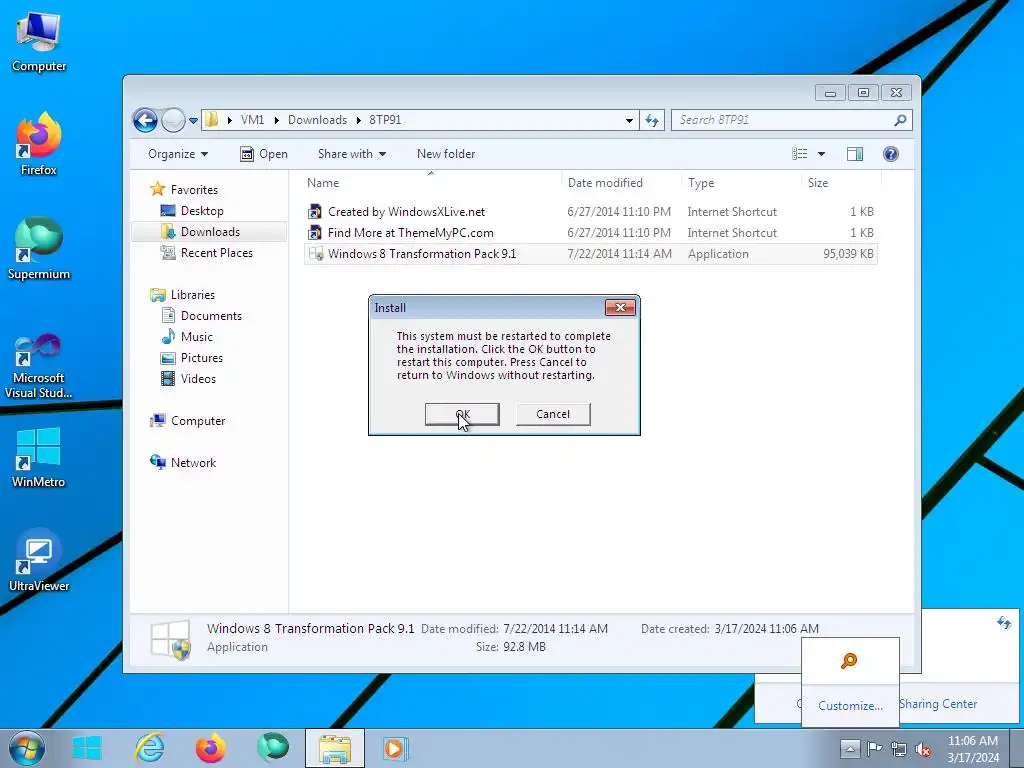Viewport: 1024px width, 768px height.
Task: Open the Share with menu
Action: pyautogui.click(x=351, y=154)
